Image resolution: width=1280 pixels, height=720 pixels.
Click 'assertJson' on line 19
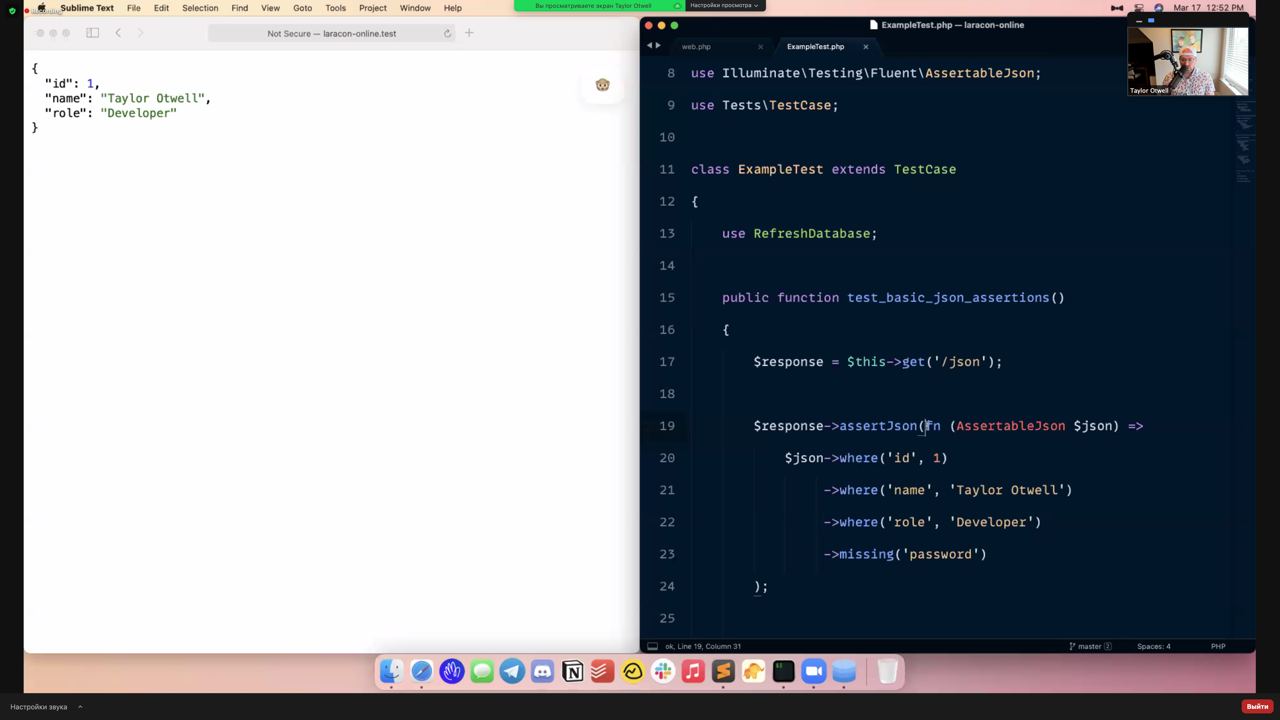878,426
